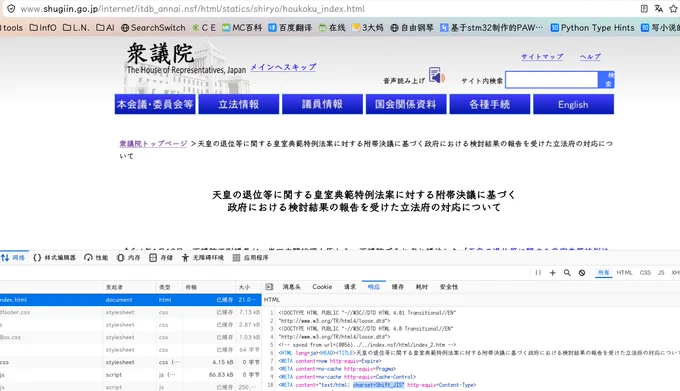Screen dimensions: 680x391
Task: Open the サイトマップ link
Action: (x=542, y=57)
